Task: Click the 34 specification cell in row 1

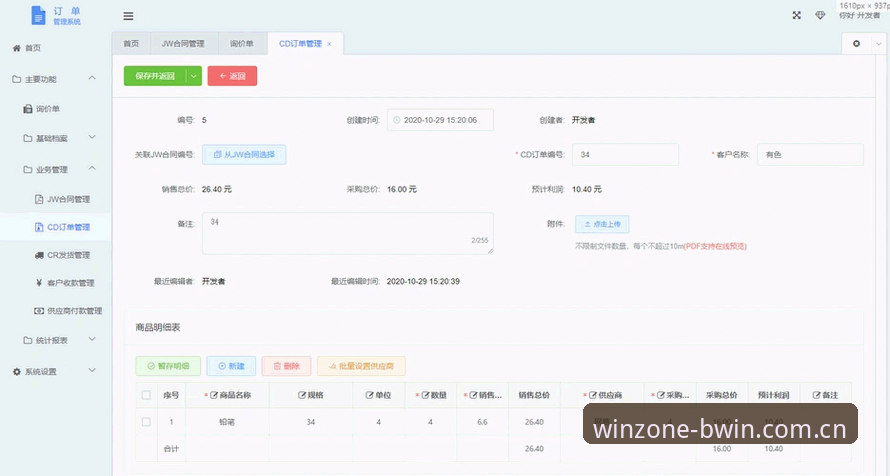Action: (x=310, y=422)
